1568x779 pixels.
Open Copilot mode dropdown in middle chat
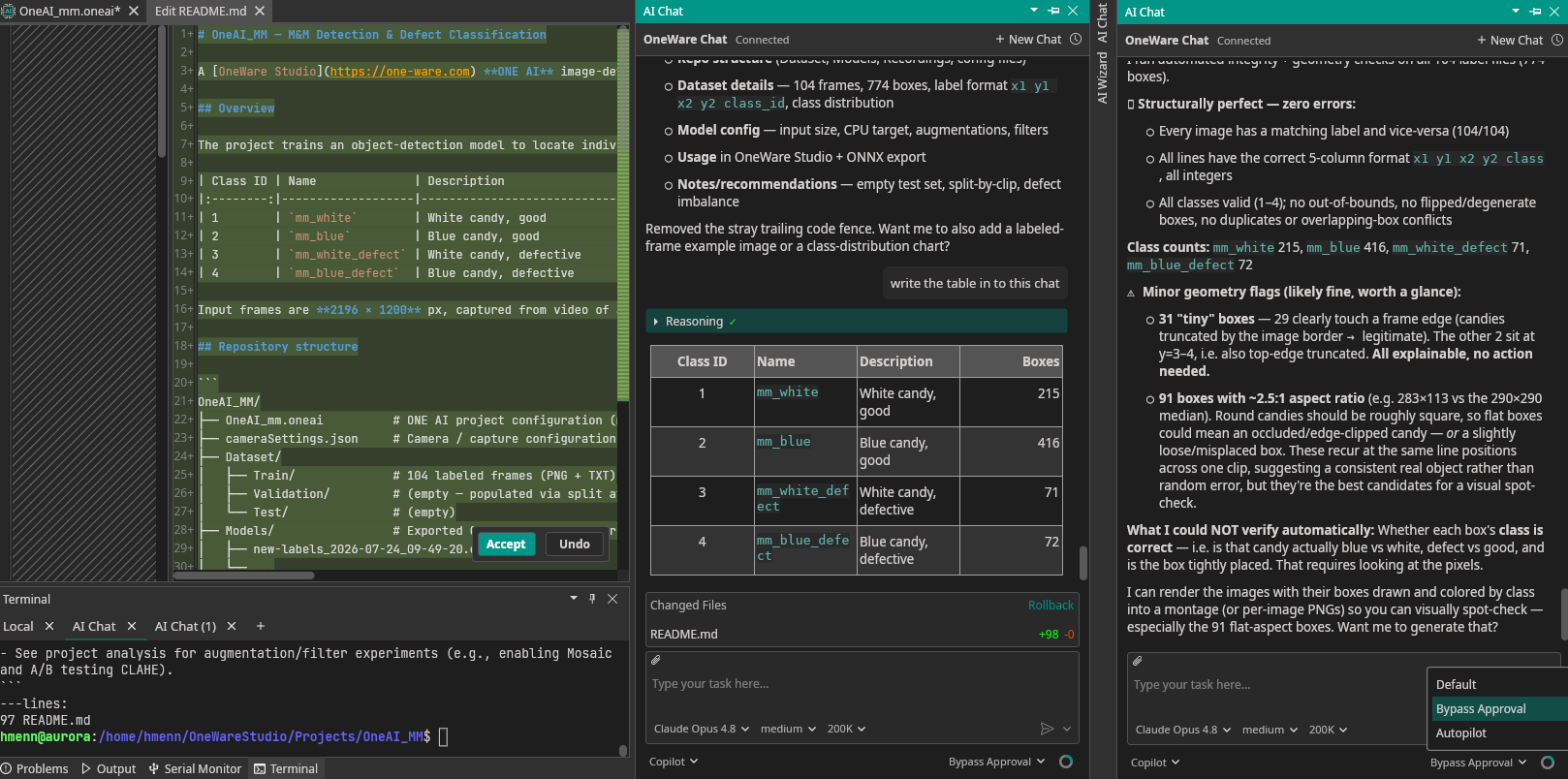click(x=674, y=762)
